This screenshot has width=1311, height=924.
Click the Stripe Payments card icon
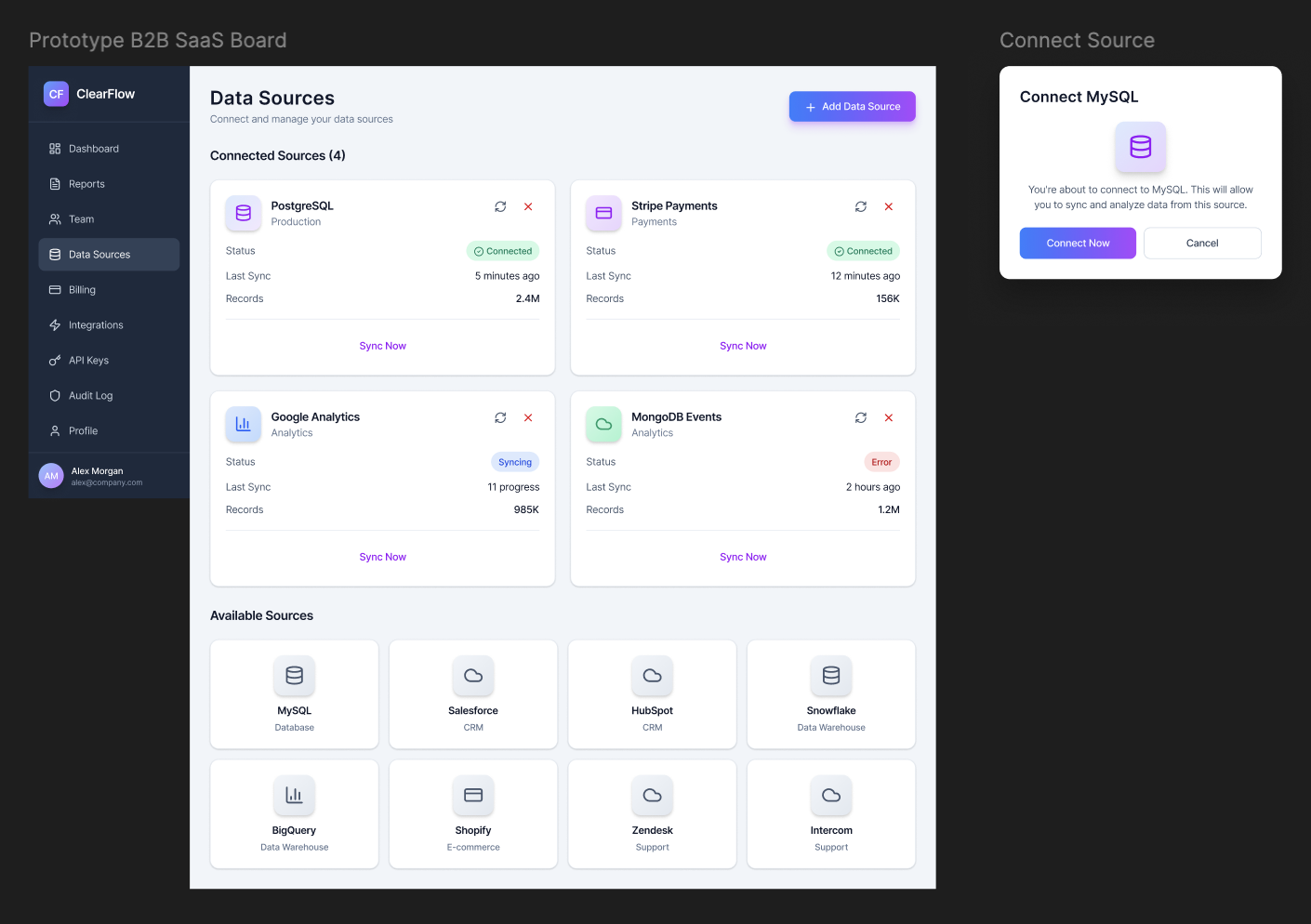603,213
